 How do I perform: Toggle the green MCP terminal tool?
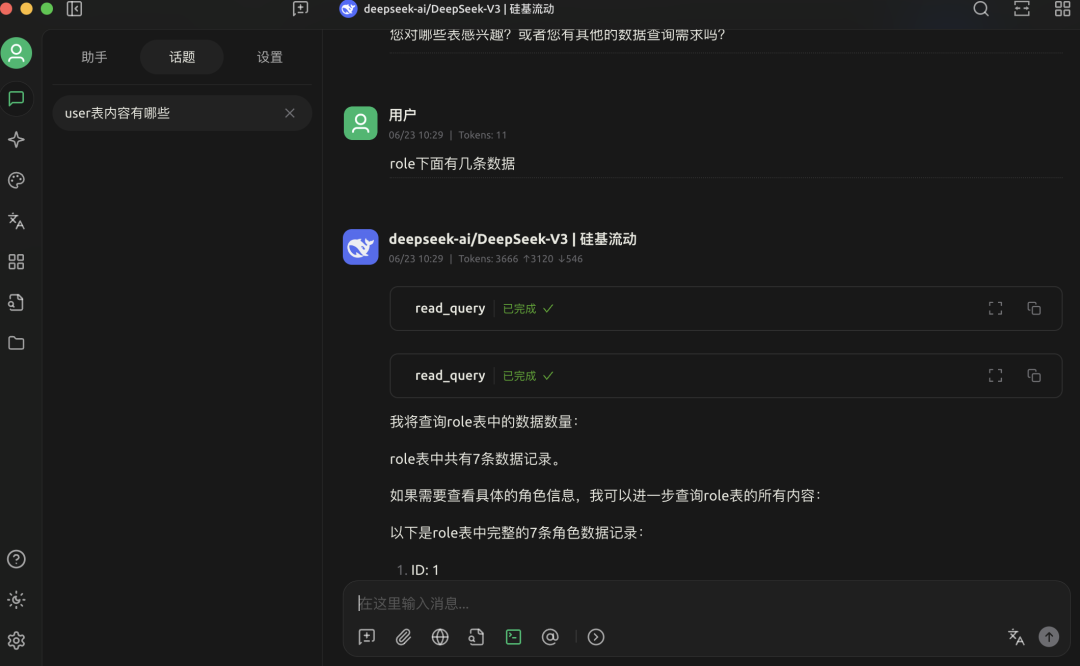513,637
